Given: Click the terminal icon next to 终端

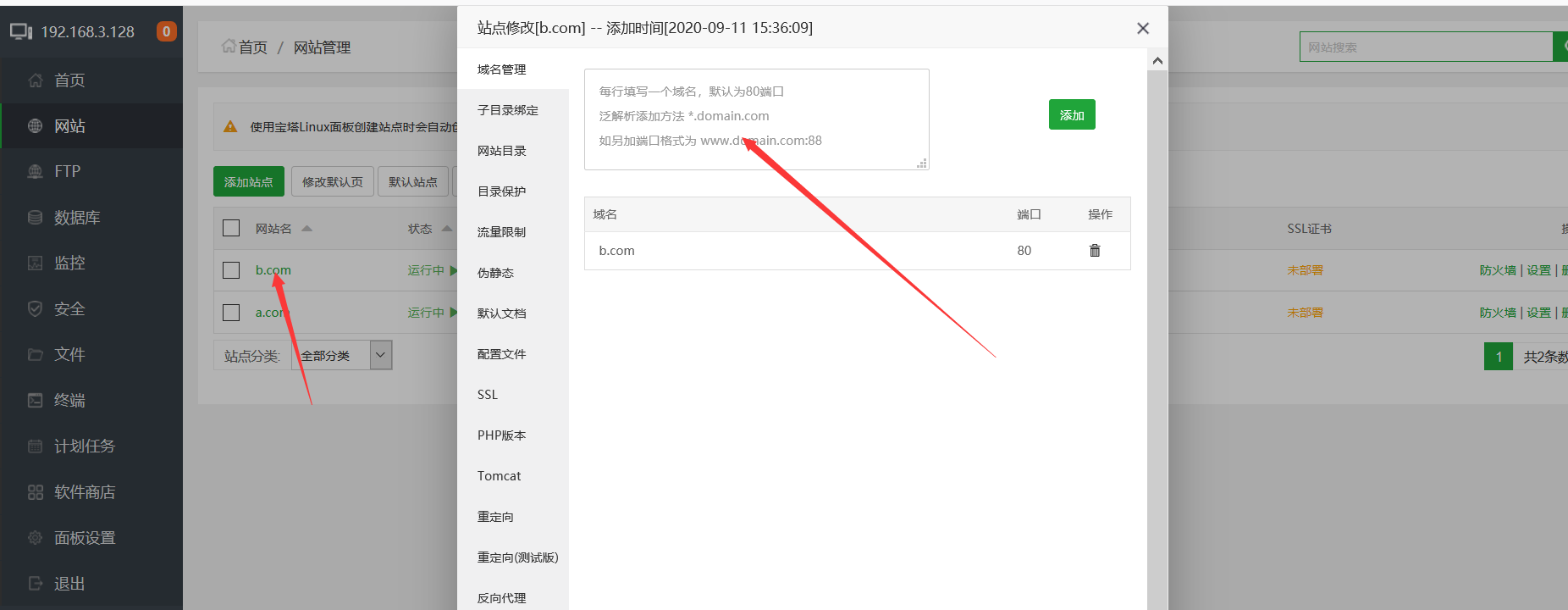Looking at the screenshot, I should coord(35,401).
